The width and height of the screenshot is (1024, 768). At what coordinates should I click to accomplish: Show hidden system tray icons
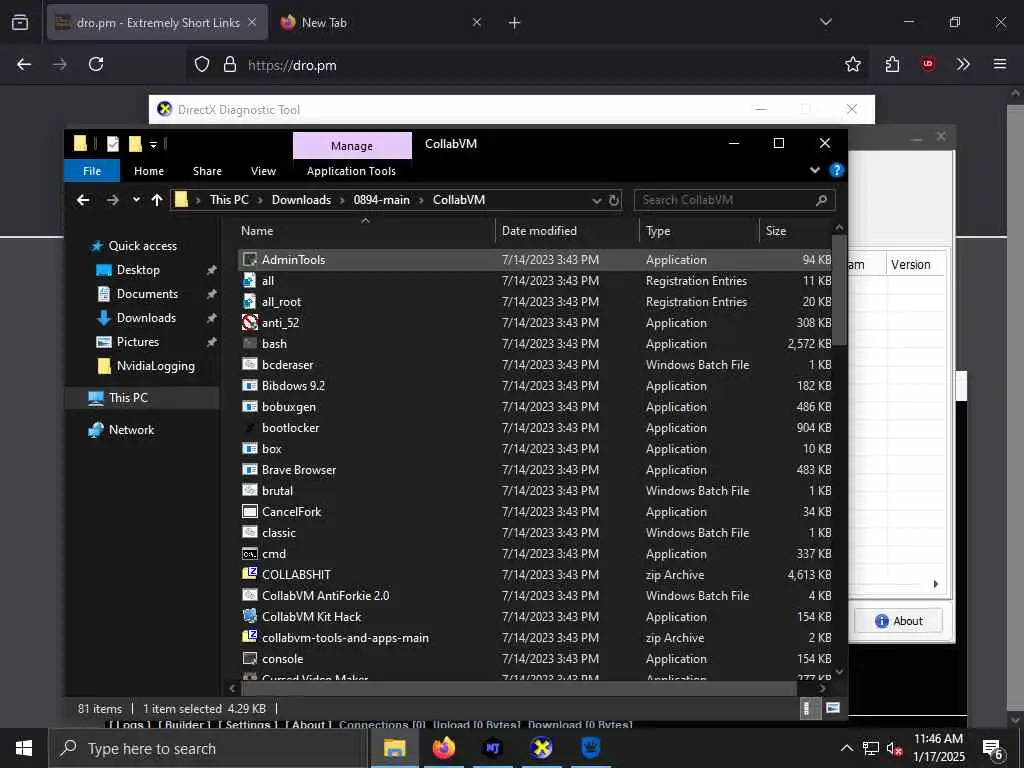point(846,748)
